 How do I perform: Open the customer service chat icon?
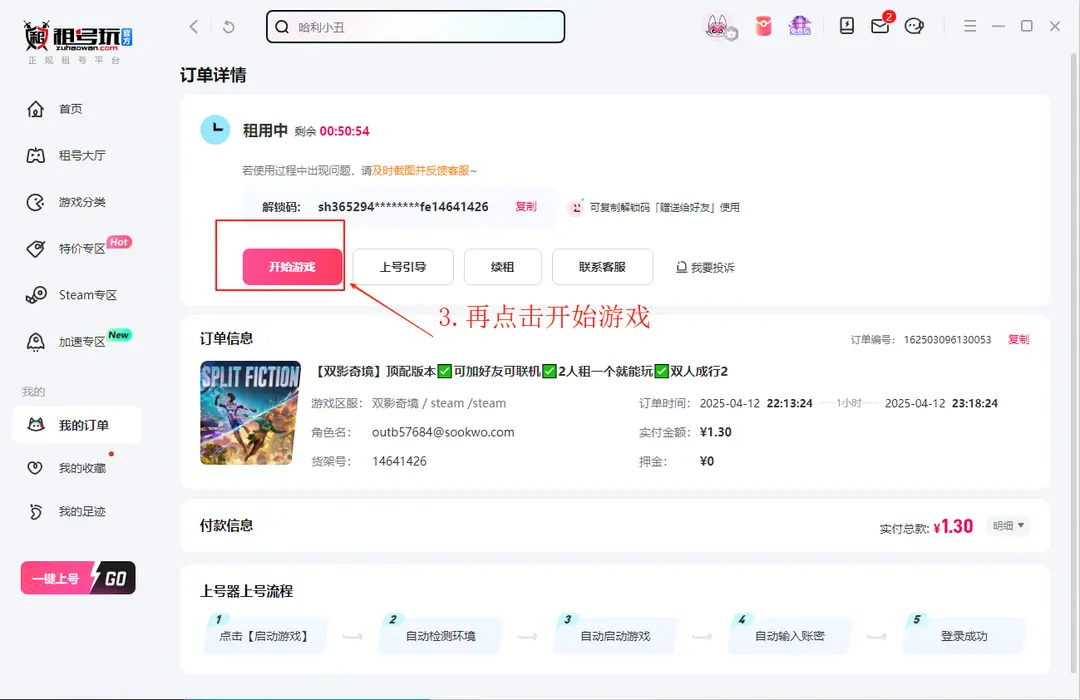coord(914,26)
